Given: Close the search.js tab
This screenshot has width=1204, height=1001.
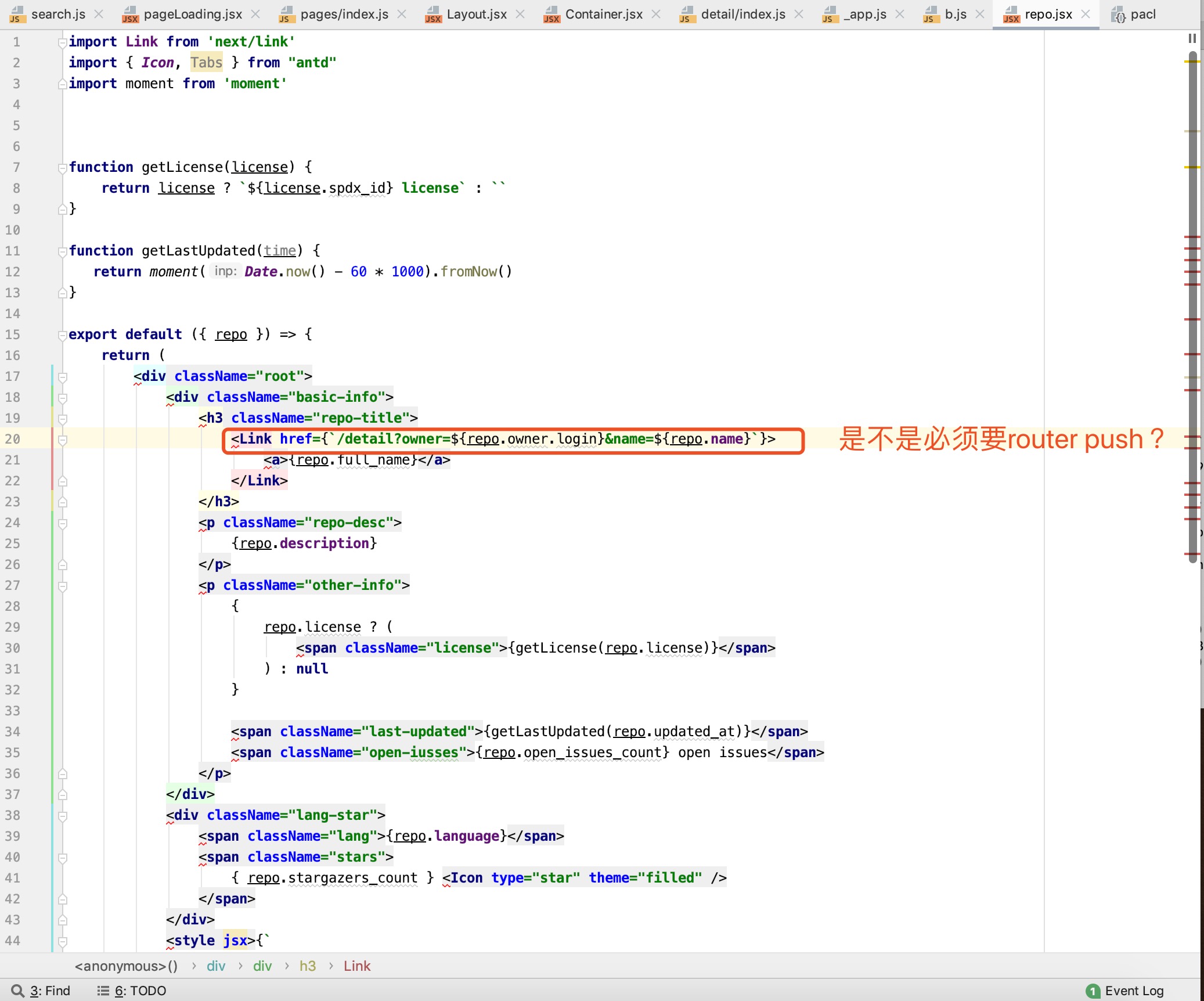Looking at the screenshot, I should click(99, 14).
